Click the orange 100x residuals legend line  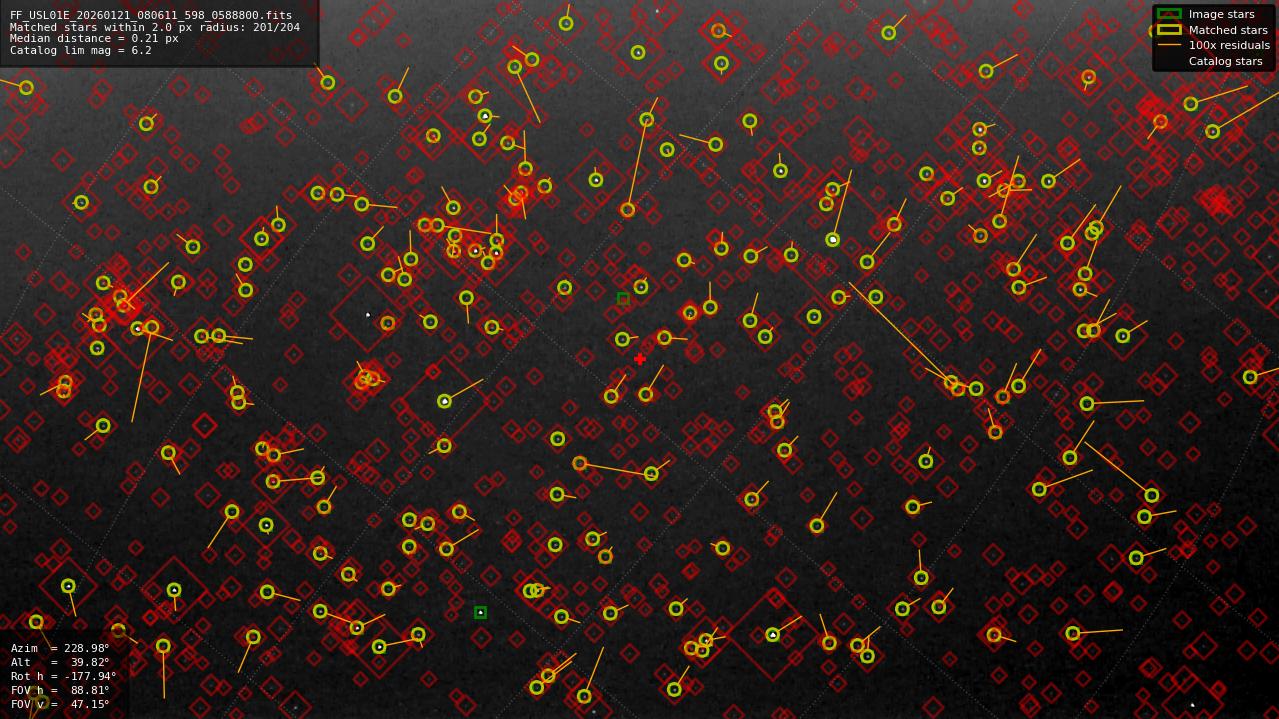click(1169, 45)
